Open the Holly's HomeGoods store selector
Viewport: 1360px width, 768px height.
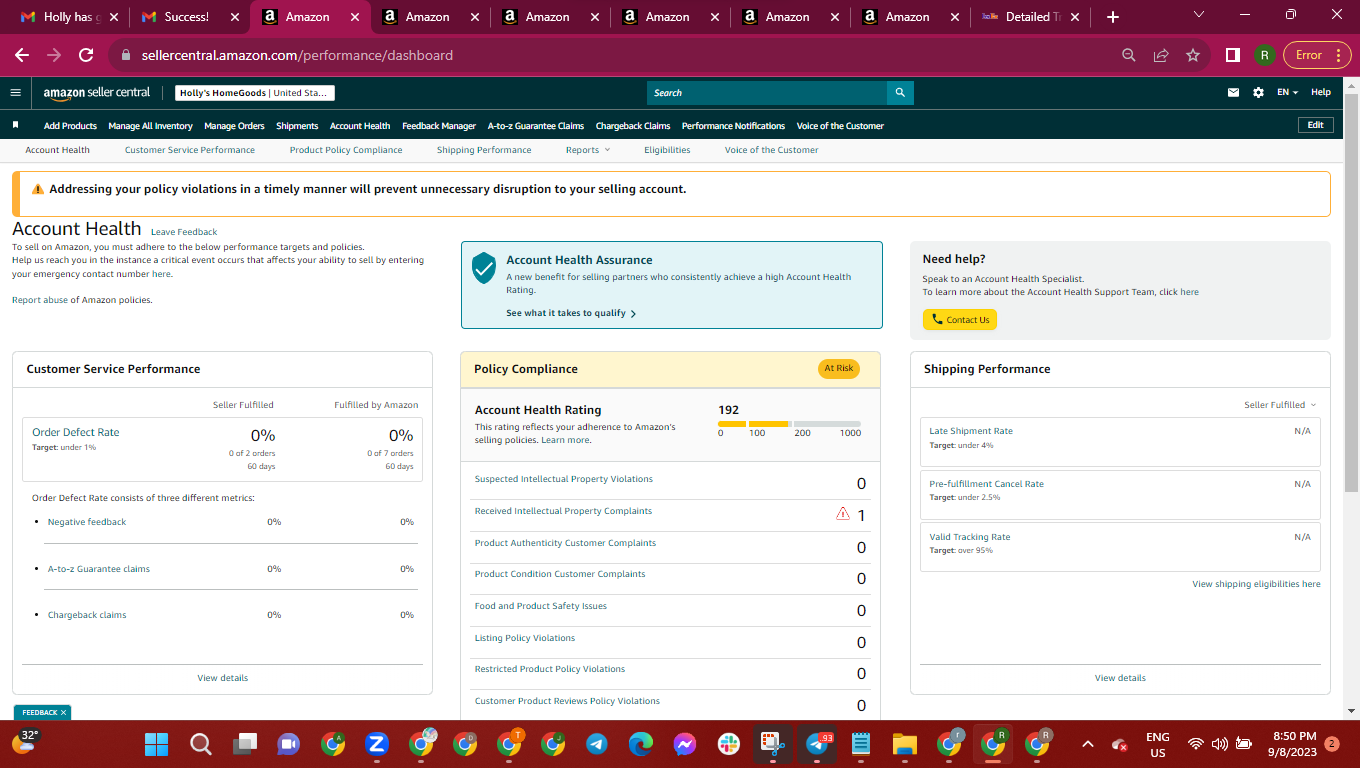[255, 93]
